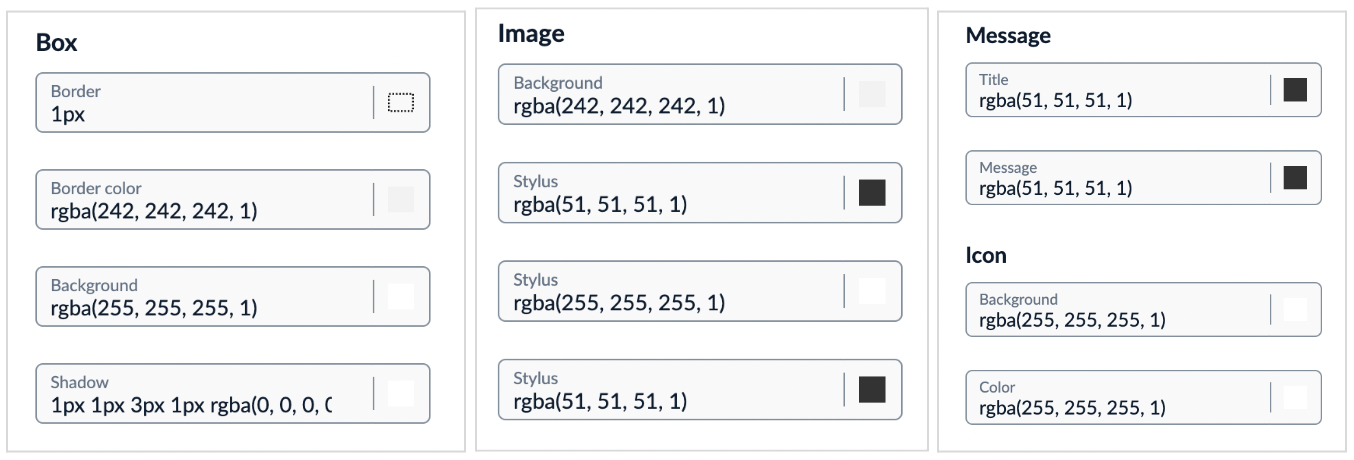Open the white Stylus color swatch
This screenshot has height=460, width=1354.
[872, 291]
